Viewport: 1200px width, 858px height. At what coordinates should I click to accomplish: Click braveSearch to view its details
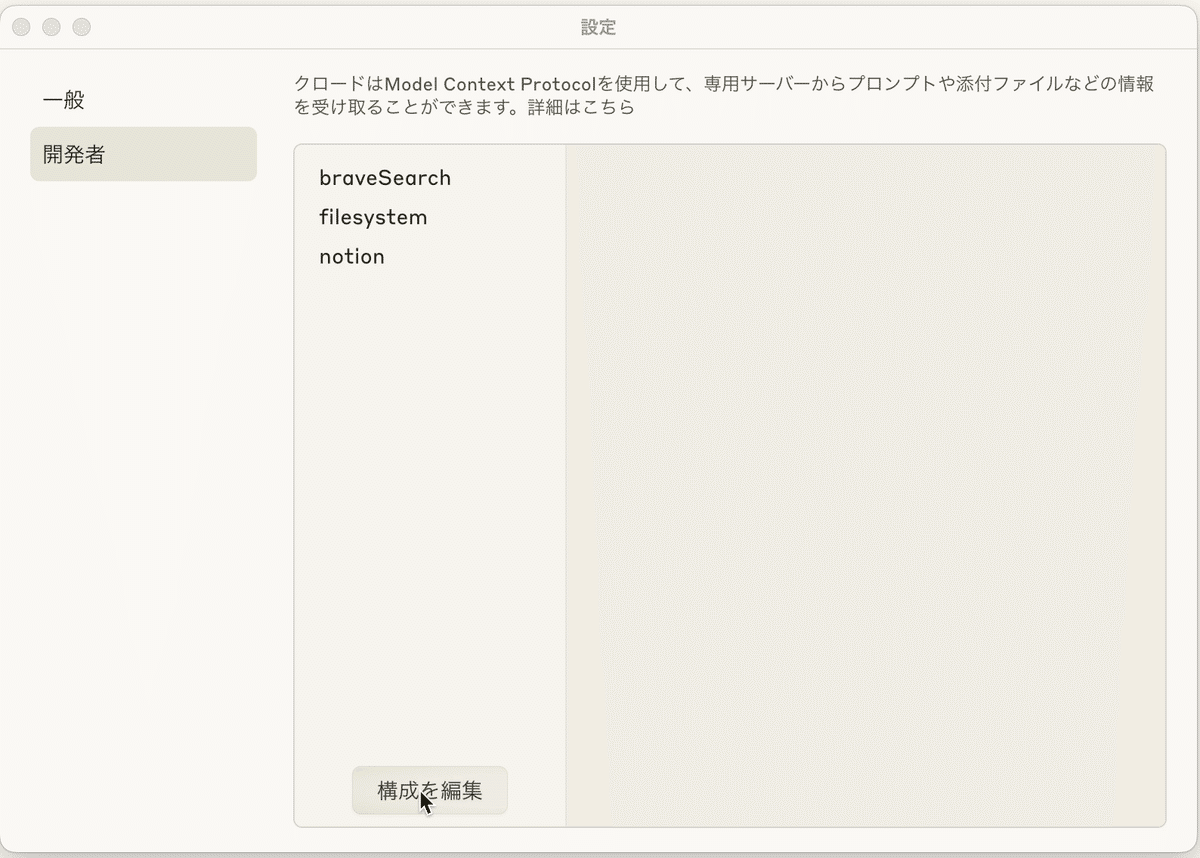point(385,178)
